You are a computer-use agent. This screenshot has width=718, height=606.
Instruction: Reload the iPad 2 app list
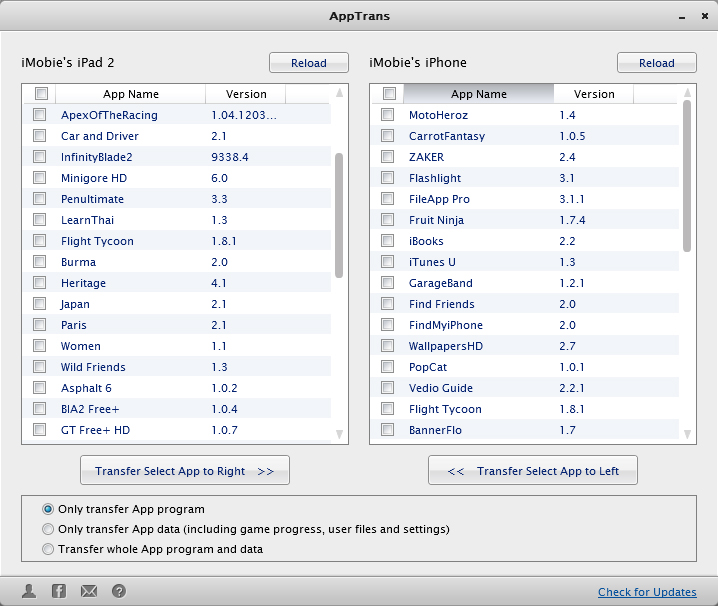[x=309, y=63]
